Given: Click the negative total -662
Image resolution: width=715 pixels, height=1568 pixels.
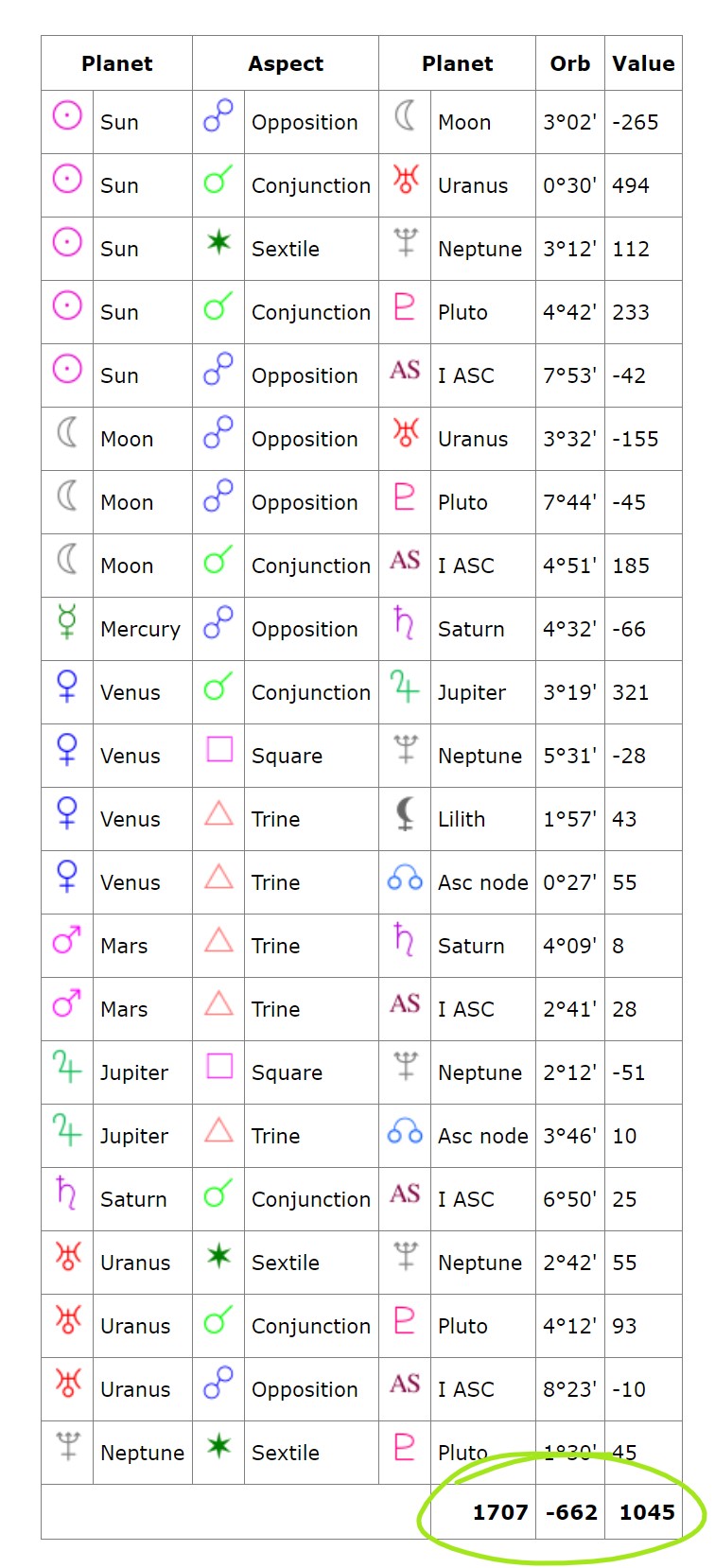Looking at the screenshot, I should pyautogui.click(x=571, y=1511).
